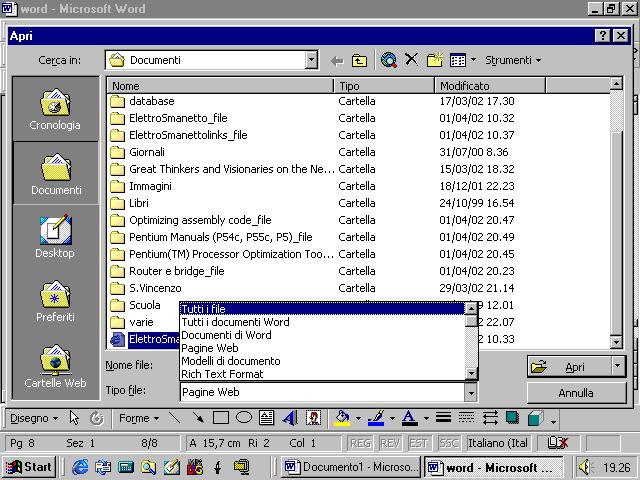Click the Apri open button
This screenshot has height=480, width=640.
pyautogui.click(x=569, y=367)
